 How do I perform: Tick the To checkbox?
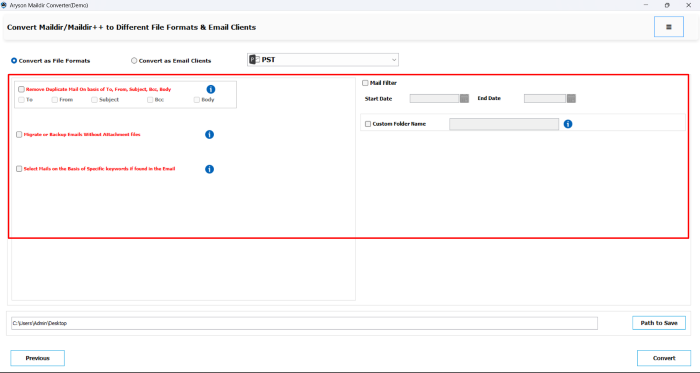point(21,100)
